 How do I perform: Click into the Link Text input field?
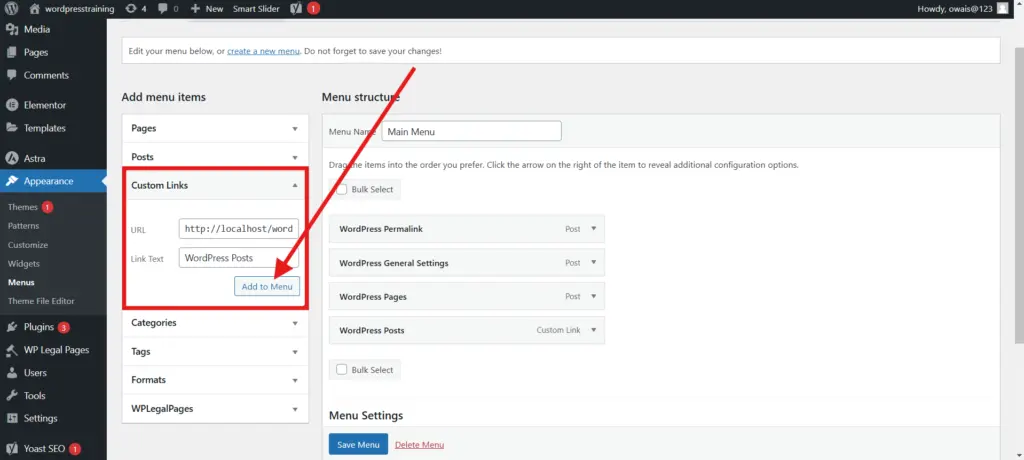[x=238, y=258]
